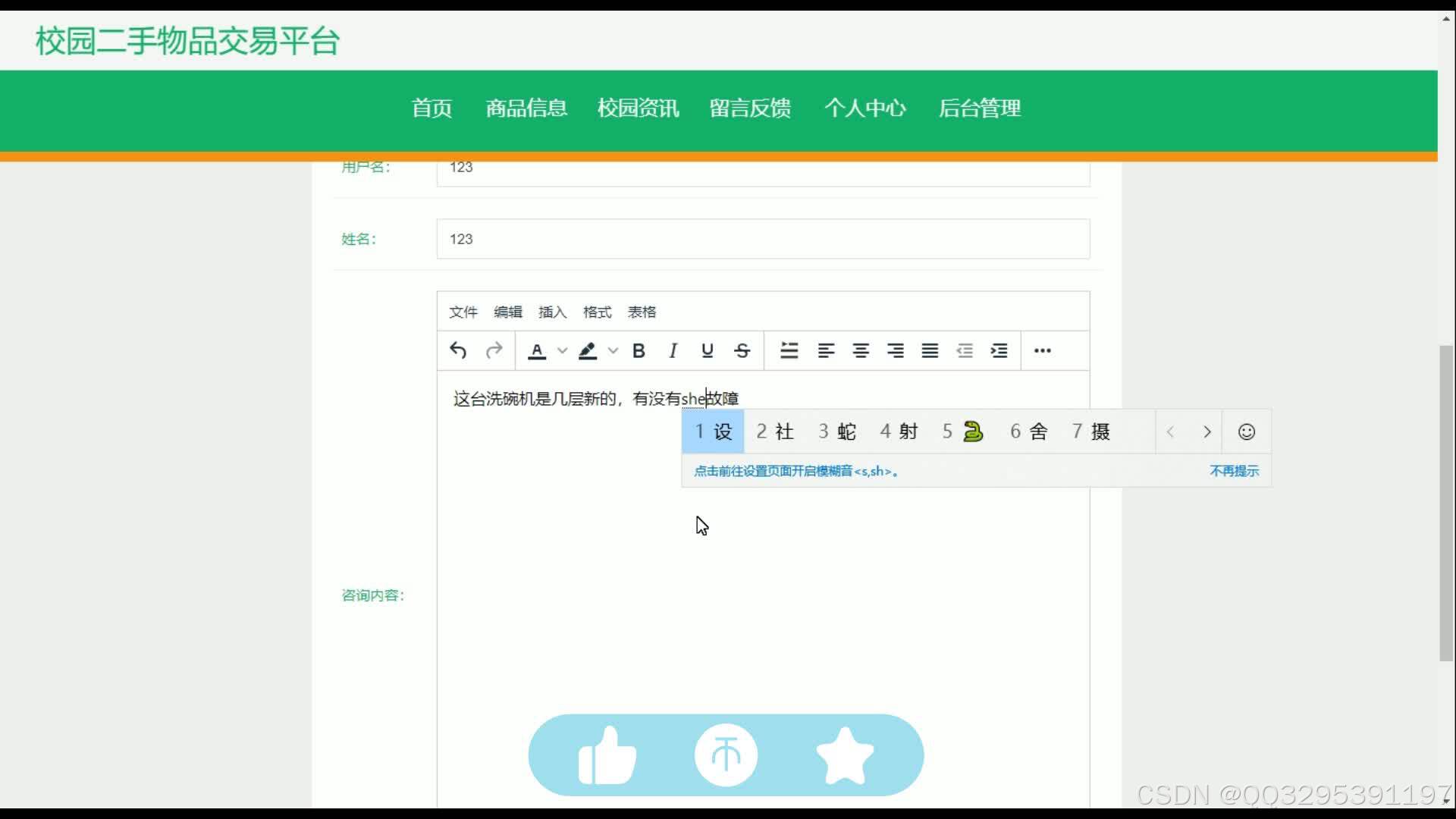
Task: Show more toolbar options (three dots)
Action: [x=1043, y=350]
